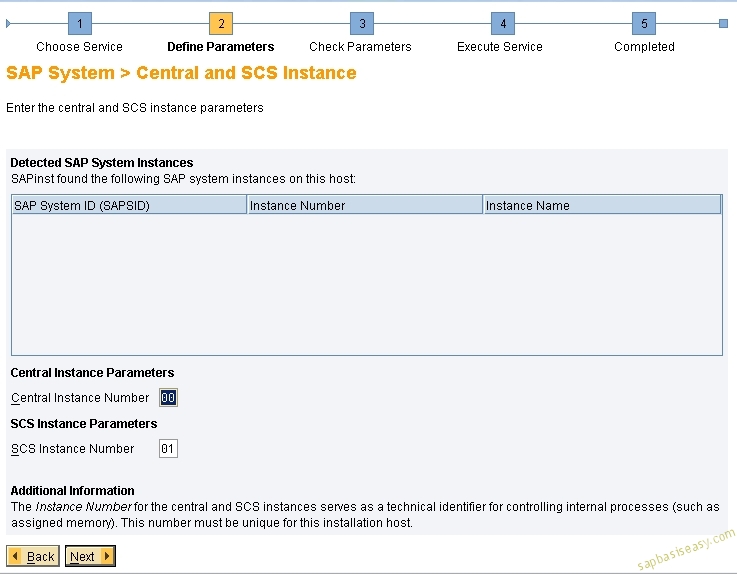Click SAP System ID (SAPSID) column header

point(129,205)
